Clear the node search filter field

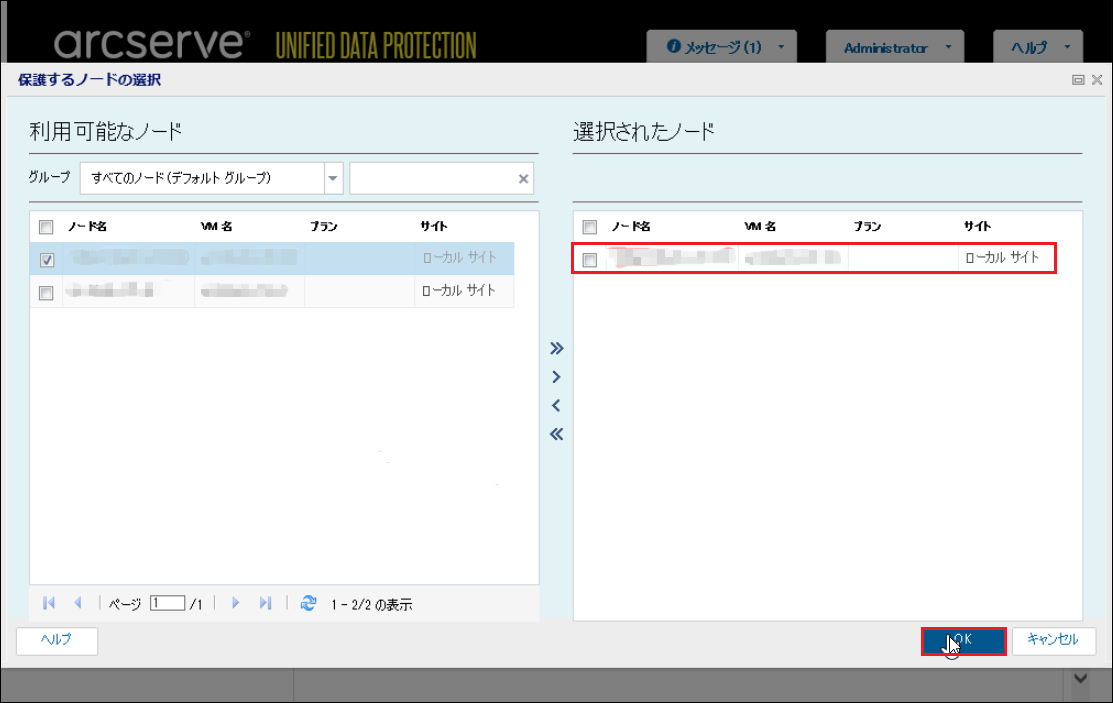pyautogui.click(x=522, y=179)
